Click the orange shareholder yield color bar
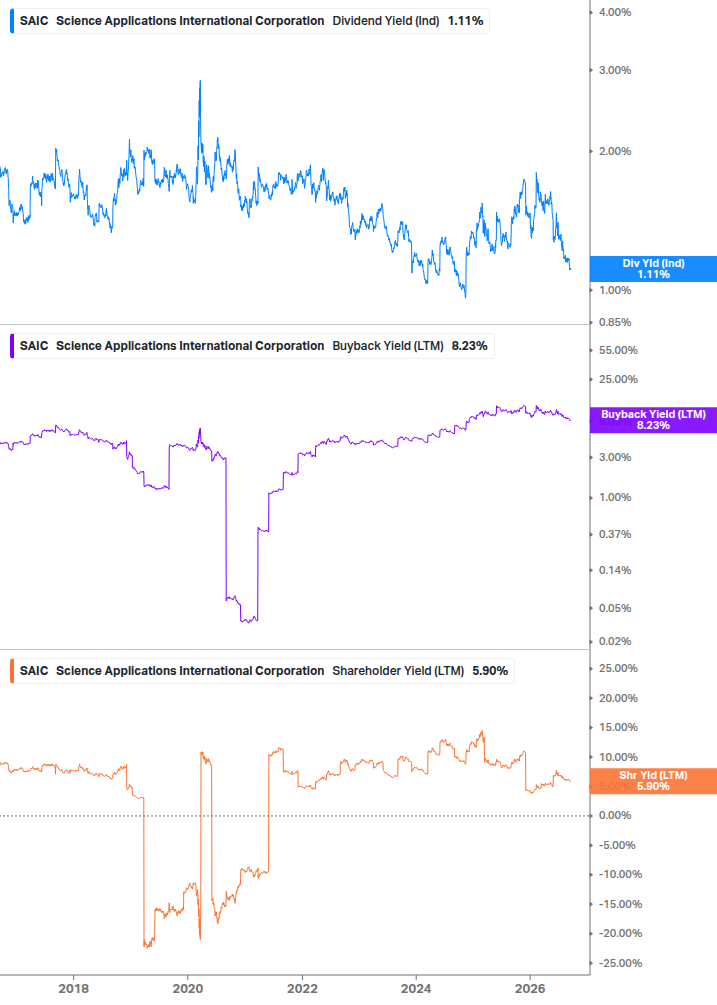The image size is (717, 1005). pyautogui.click(x=12, y=671)
